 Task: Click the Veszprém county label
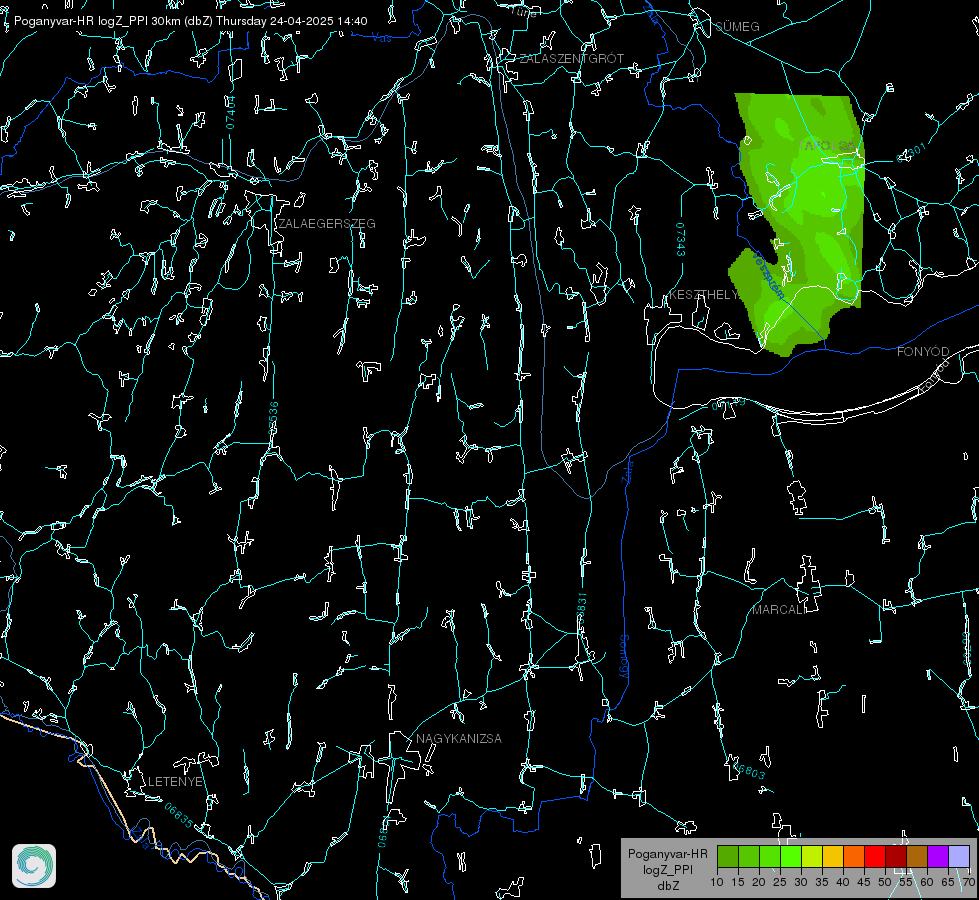[x=769, y=275]
